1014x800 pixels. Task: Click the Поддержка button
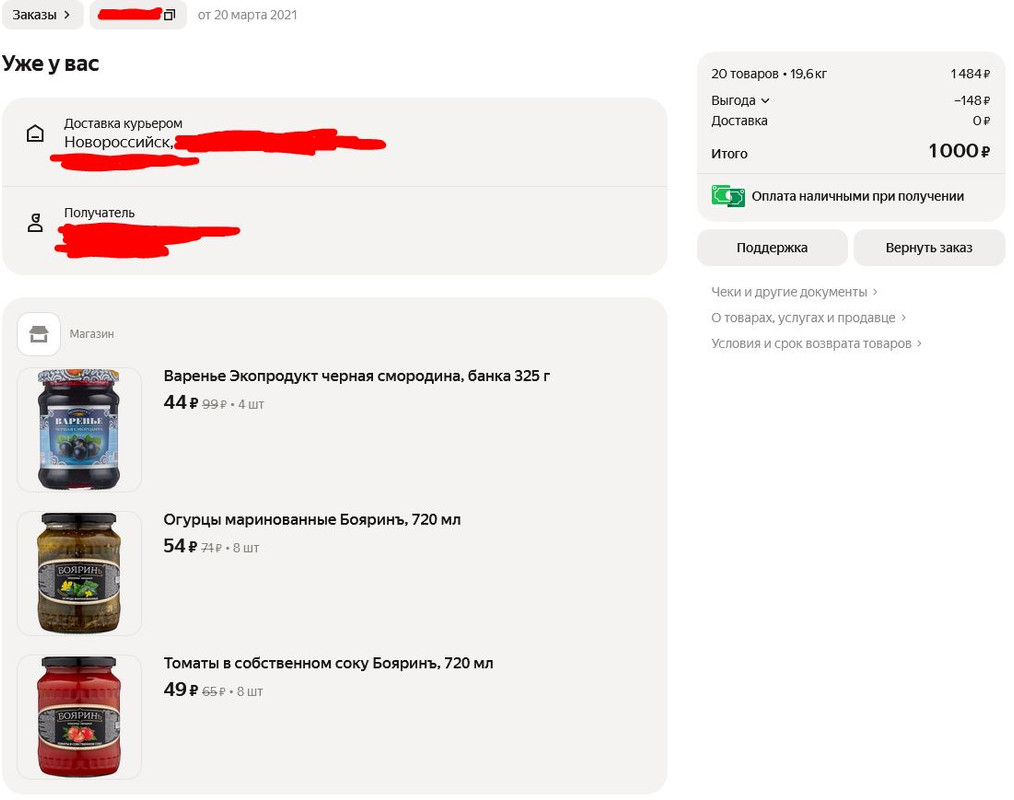pos(772,248)
